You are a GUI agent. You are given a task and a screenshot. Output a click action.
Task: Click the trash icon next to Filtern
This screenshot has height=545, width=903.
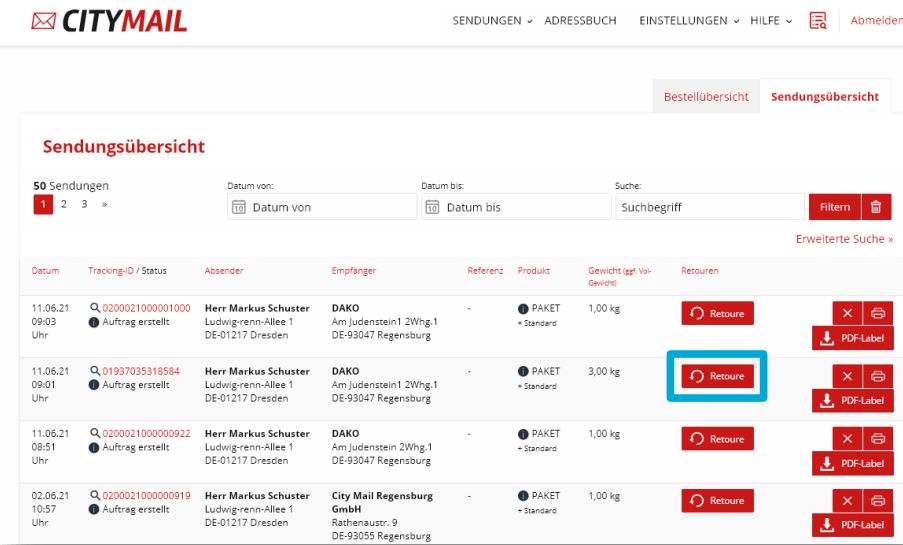point(876,207)
